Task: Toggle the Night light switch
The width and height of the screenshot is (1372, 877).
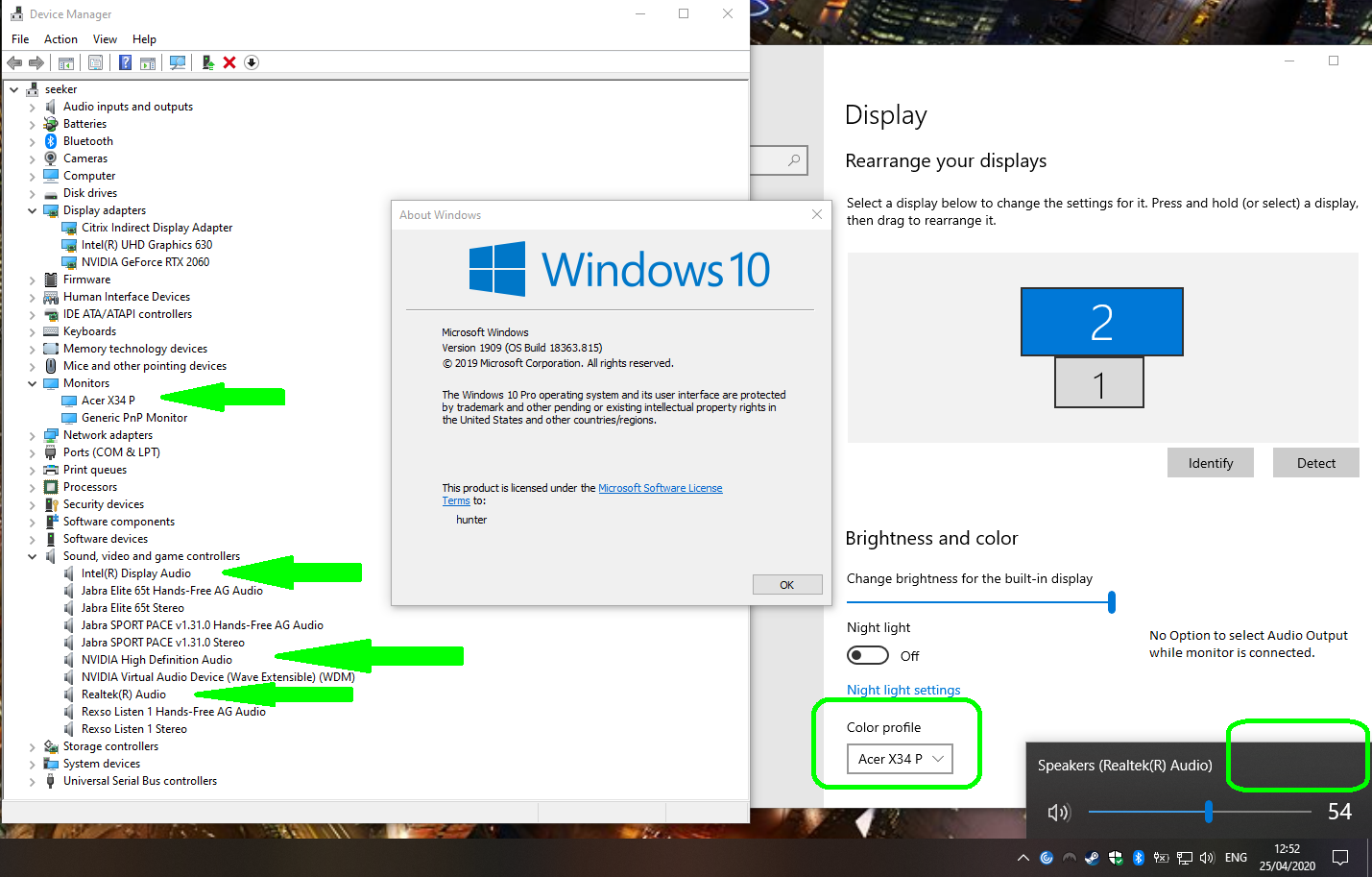Action: [868, 655]
